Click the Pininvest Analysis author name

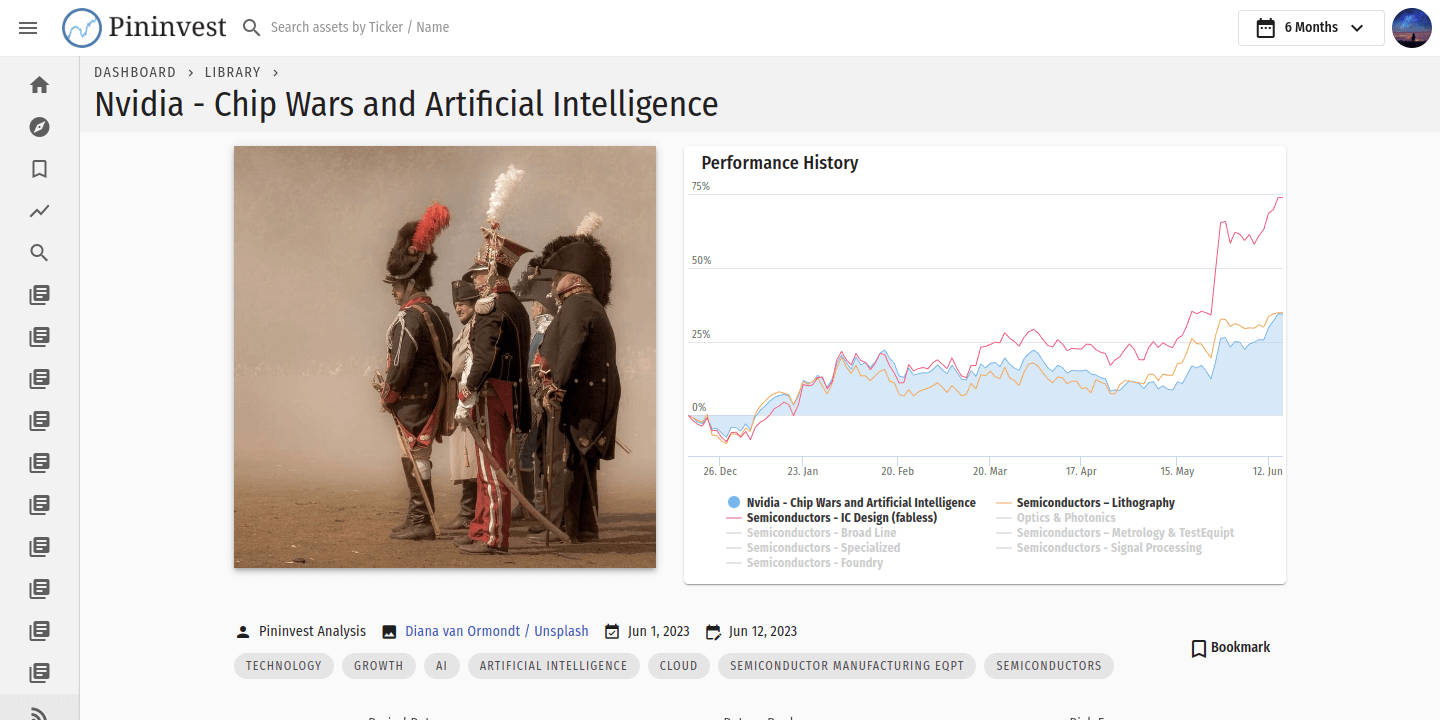(313, 632)
